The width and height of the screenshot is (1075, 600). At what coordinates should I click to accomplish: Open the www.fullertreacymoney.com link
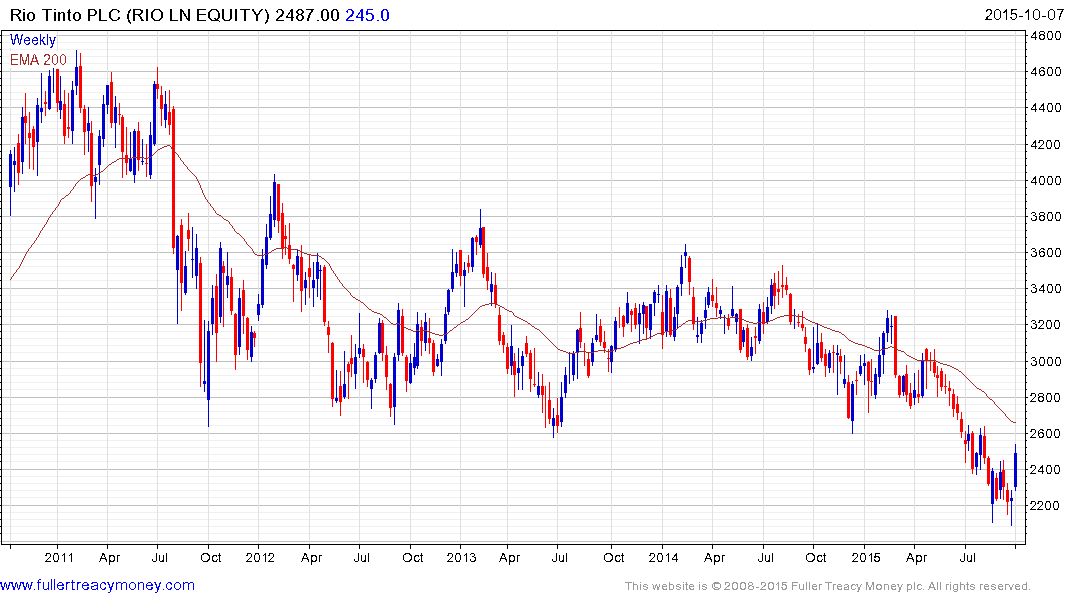click(97, 585)
